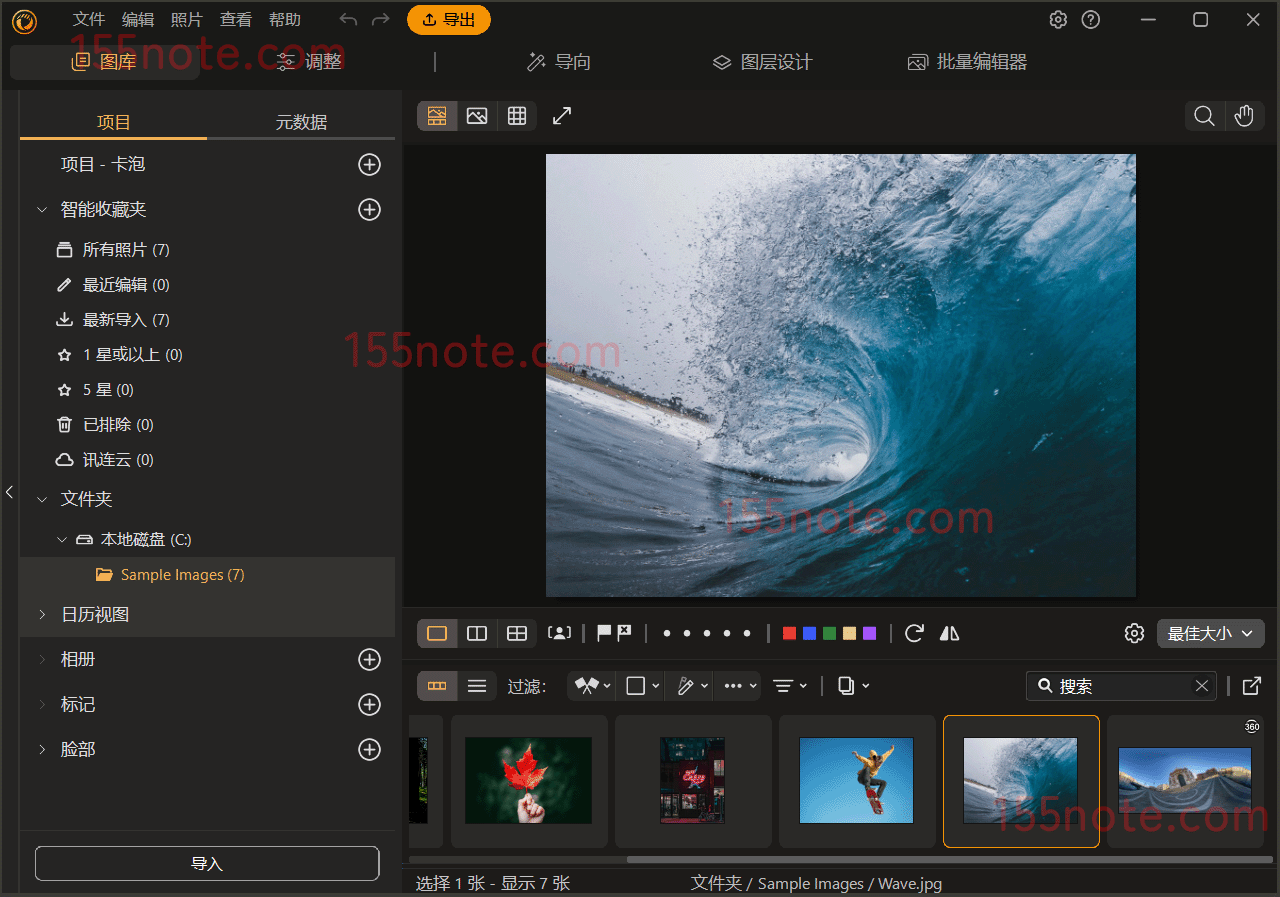Switch filmstrip to list view

[477, 686]
